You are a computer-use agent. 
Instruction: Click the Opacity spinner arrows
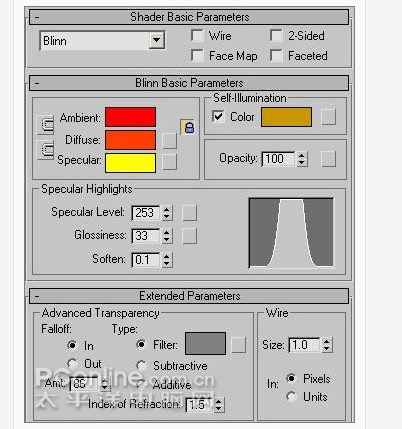pos(302,159)
